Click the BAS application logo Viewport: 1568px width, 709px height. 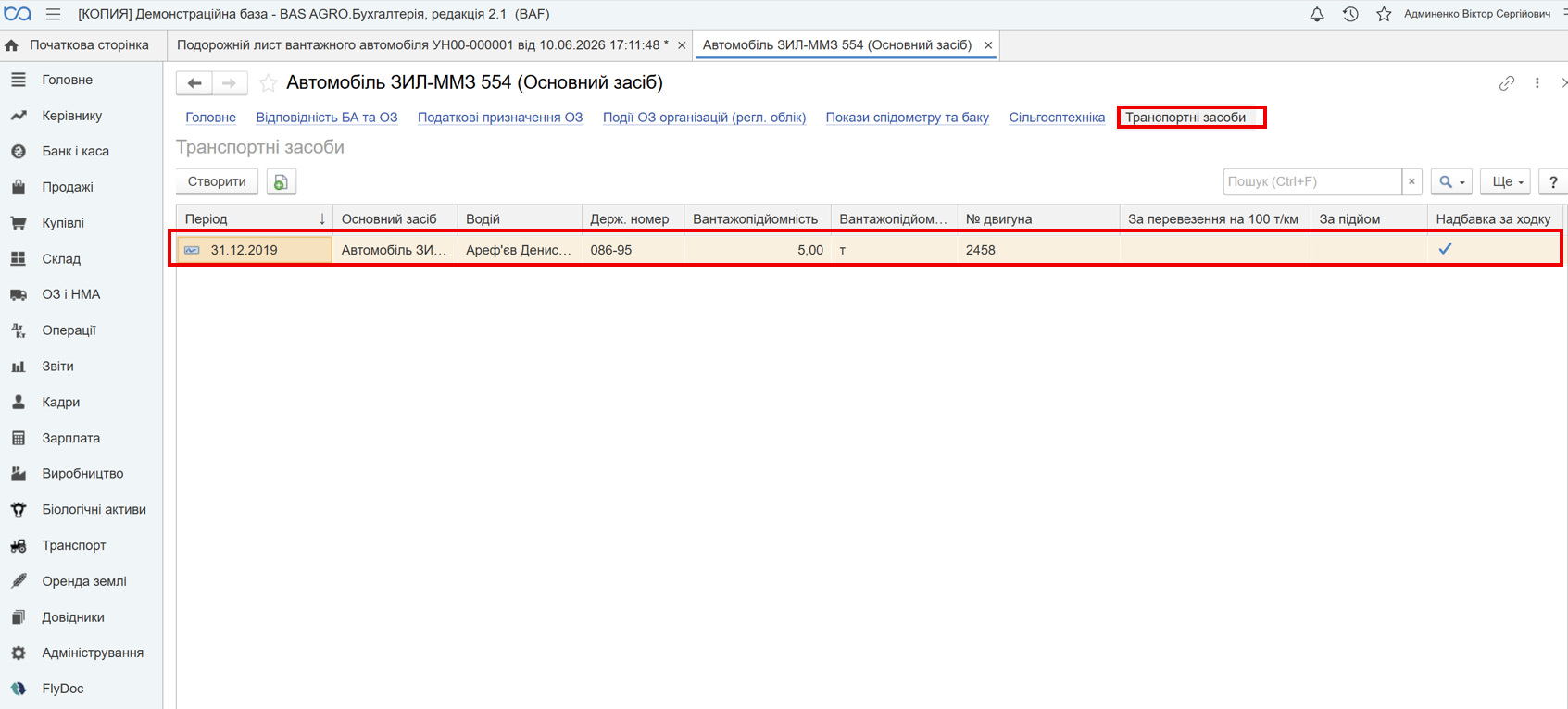pyautogui.click(x=18, y=14)
